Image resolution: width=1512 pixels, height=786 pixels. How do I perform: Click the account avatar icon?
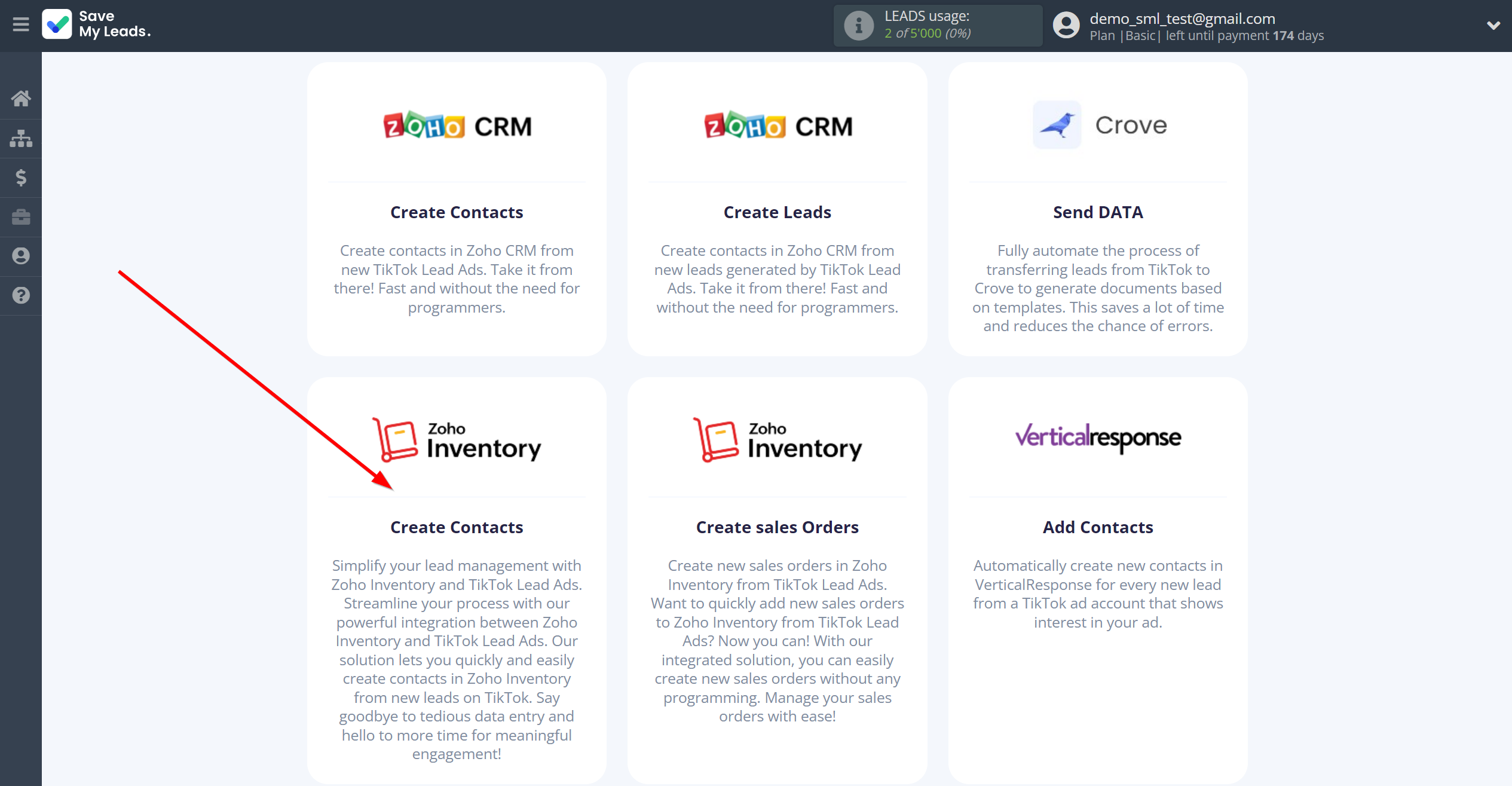pyautogui.click(x=1066, y=26)
